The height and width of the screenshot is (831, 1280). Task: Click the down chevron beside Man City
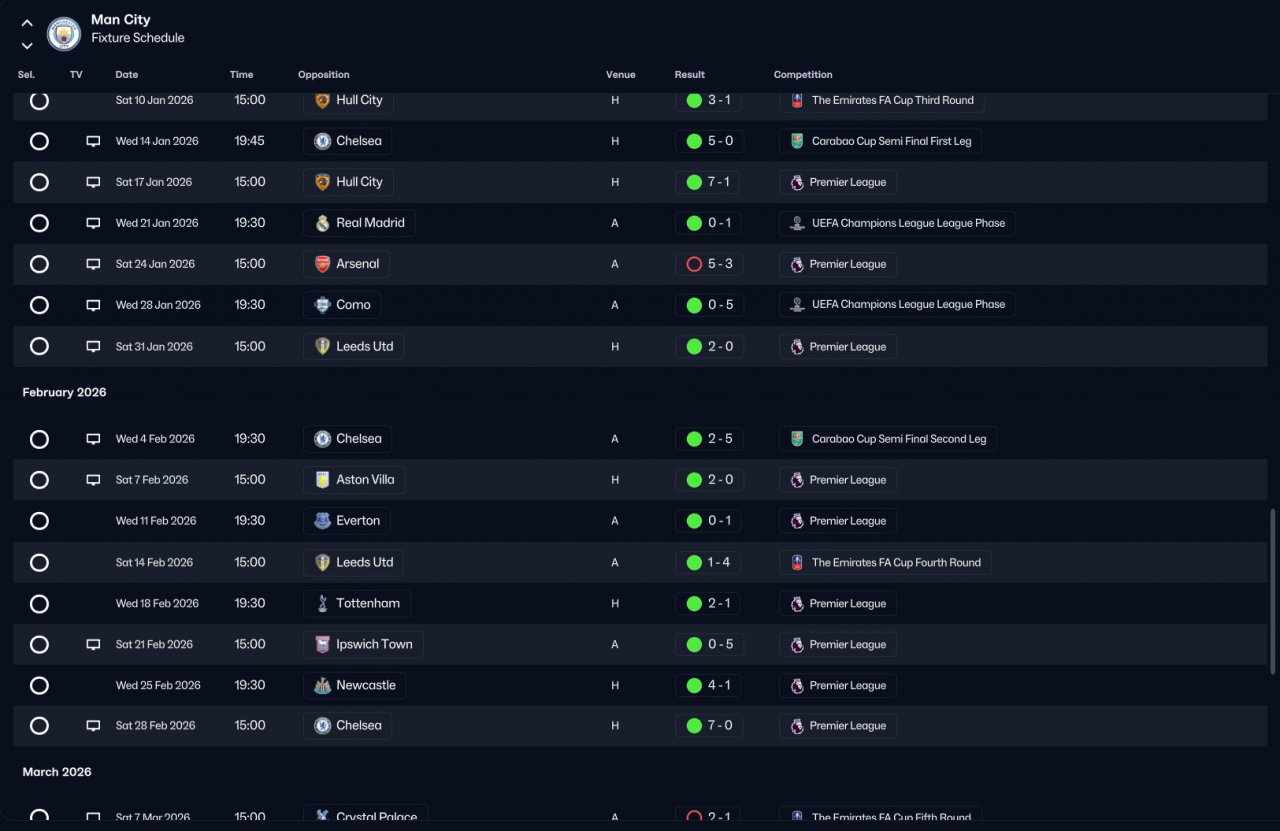(x=27, y=45)
